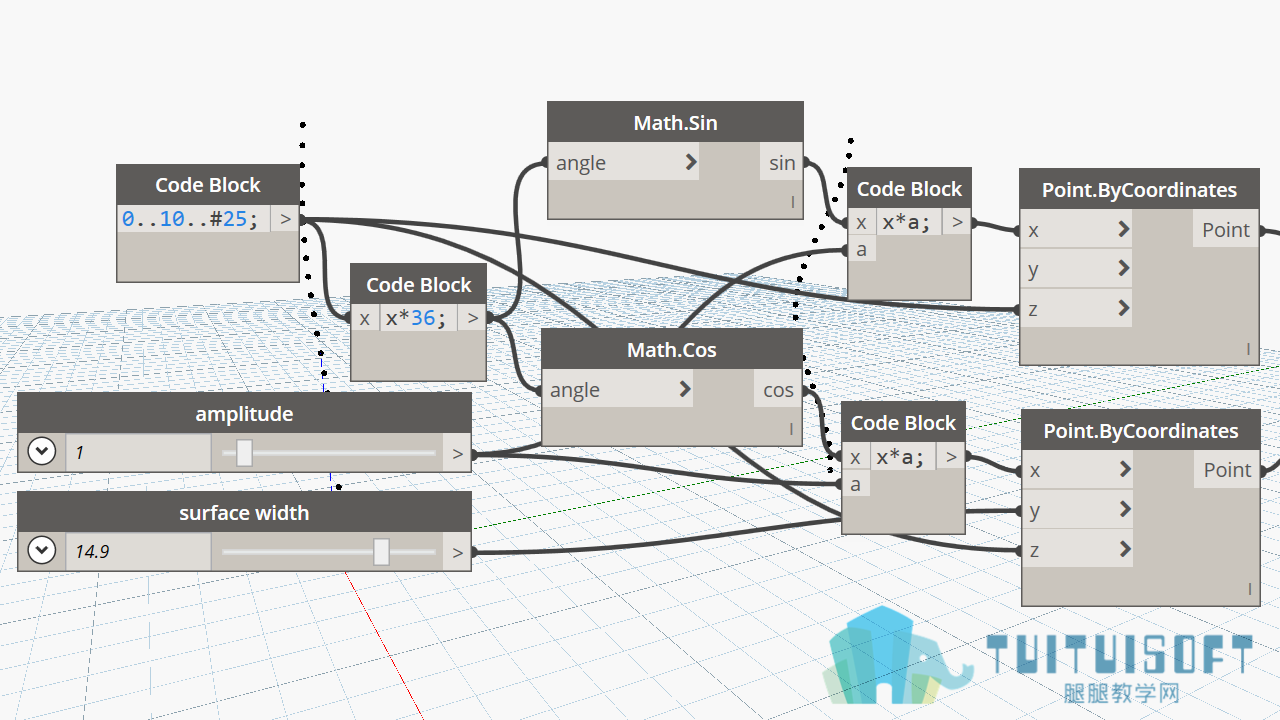
Task: Click x port of lower Point.ByCoordinates node
Action: coord(1078,470)
